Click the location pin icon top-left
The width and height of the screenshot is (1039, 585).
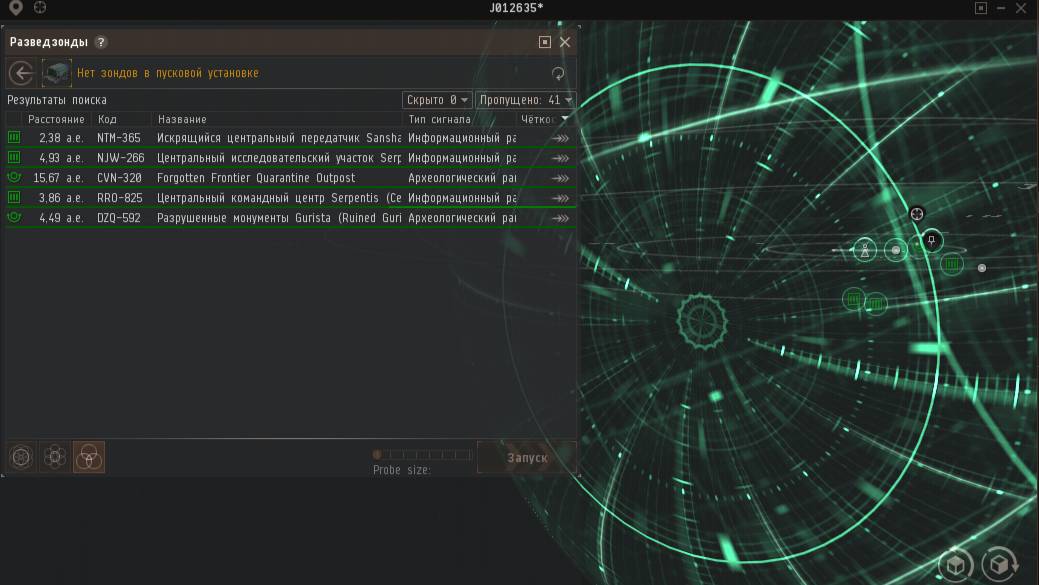pos(16,7)
